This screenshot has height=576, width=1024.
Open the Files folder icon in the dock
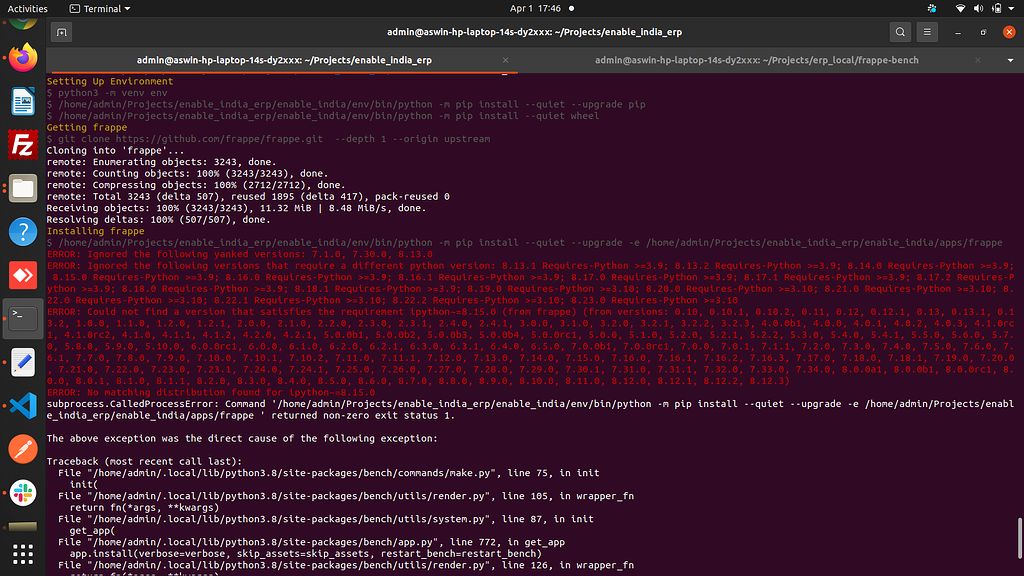[22, 188]
